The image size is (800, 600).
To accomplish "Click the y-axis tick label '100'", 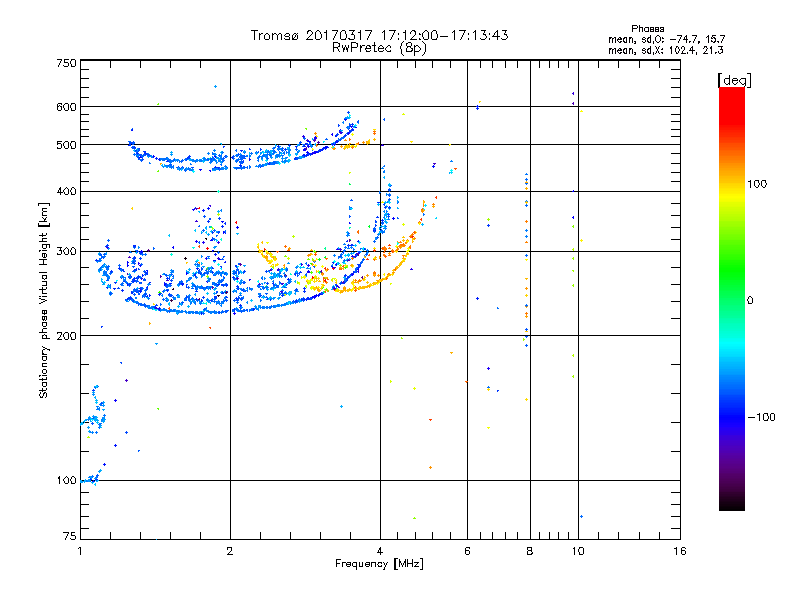I will 66,480.
